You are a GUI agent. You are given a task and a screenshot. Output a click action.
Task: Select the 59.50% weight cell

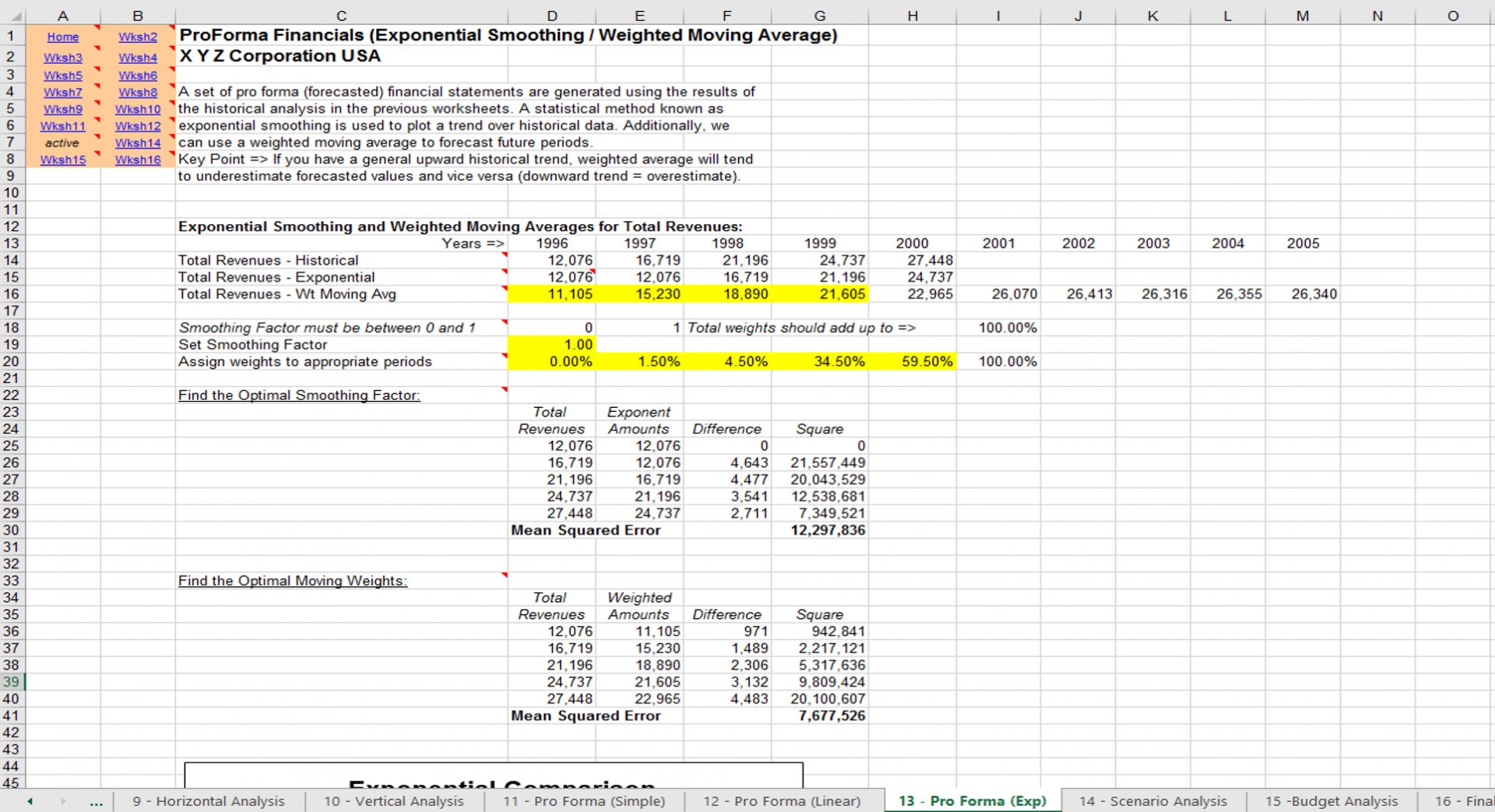click(913, 362)
